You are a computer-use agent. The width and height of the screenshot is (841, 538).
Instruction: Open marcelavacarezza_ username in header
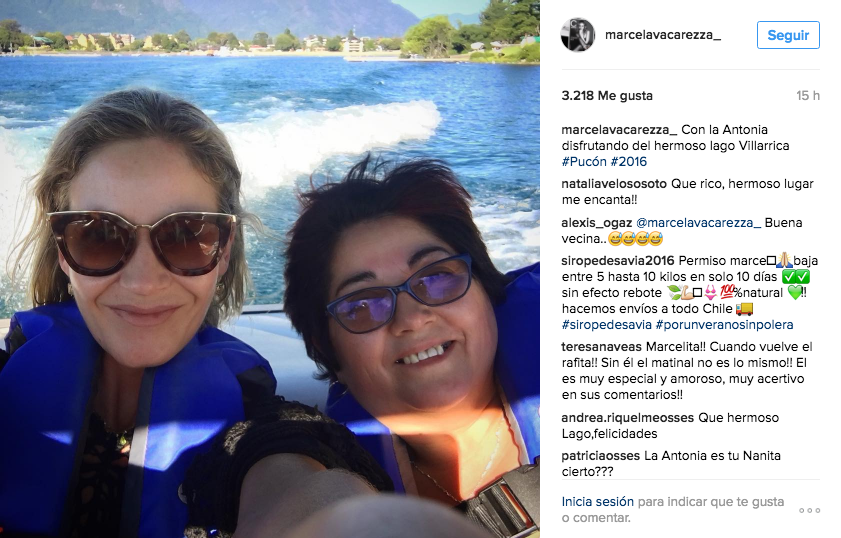pyautogui.click(x=663, y=35)
